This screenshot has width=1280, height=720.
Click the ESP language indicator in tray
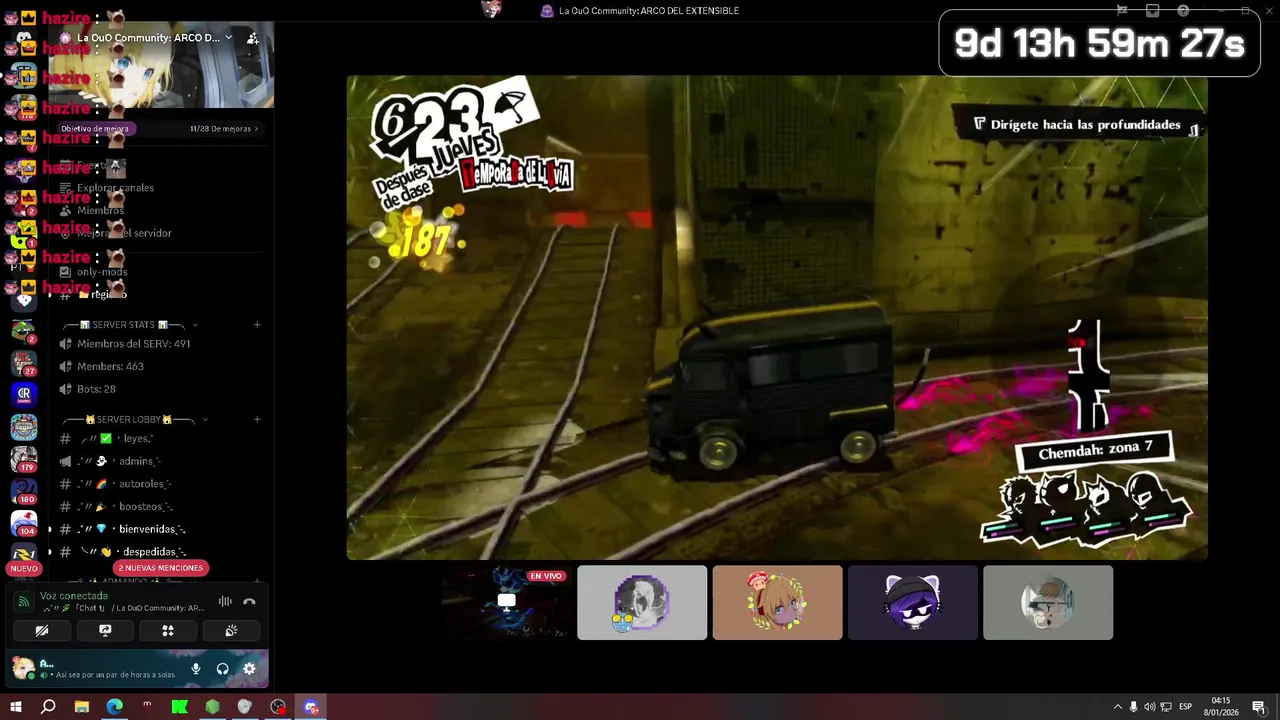pos(1185,707)
